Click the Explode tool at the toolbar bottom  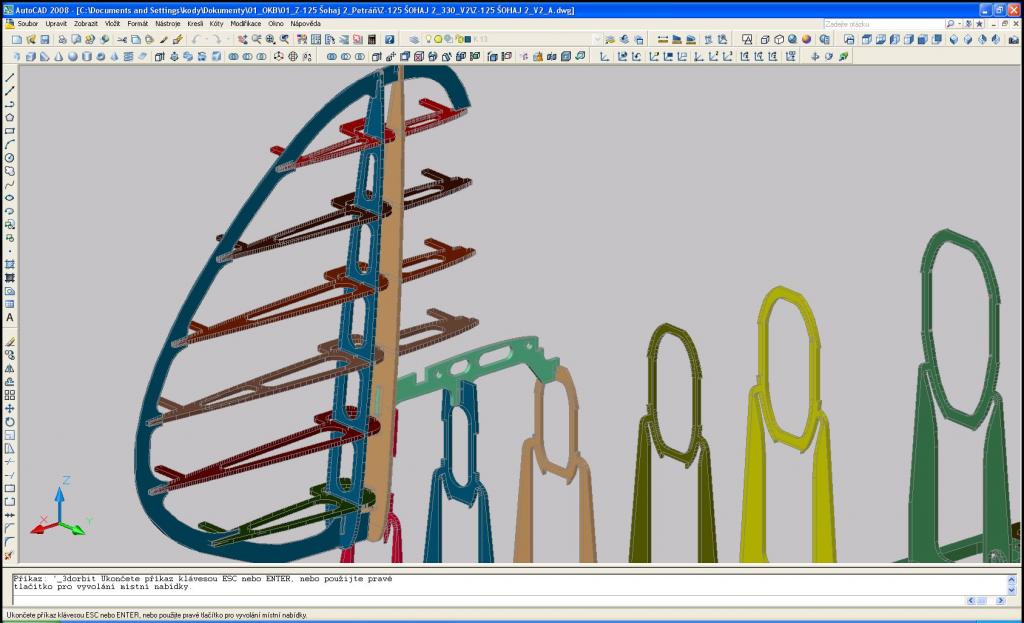(x=10, y=555)
